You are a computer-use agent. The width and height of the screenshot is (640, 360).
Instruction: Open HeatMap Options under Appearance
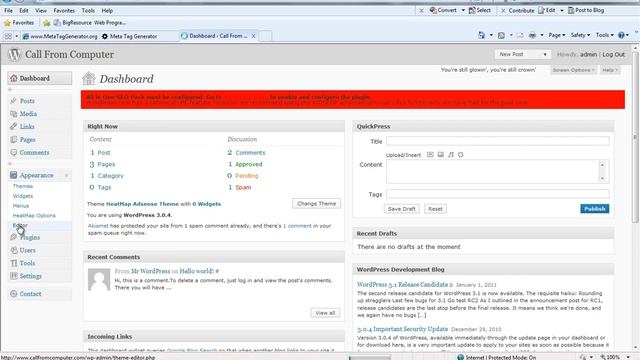point(34,216)
